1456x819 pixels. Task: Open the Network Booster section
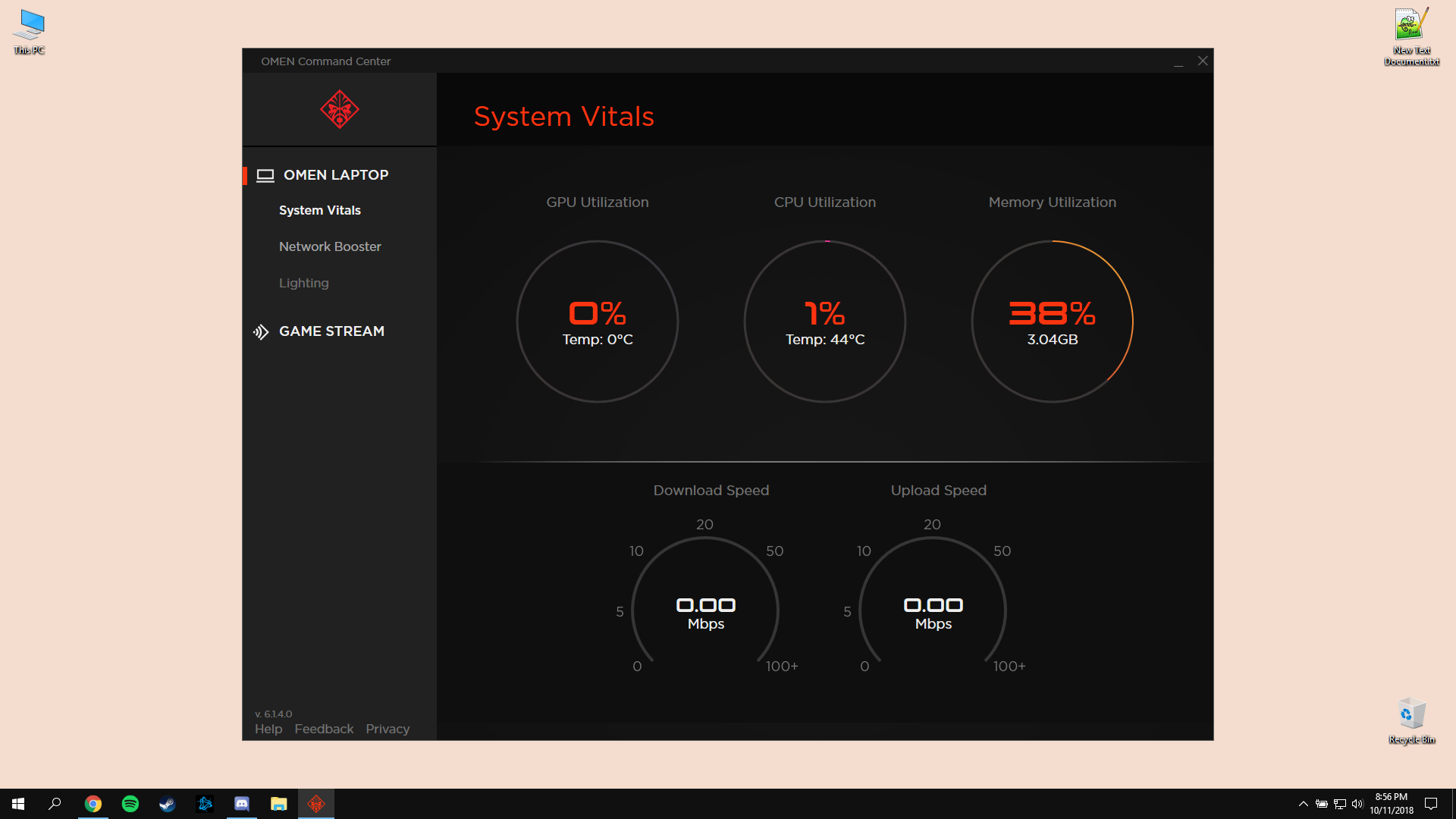(x=330, y=246)
